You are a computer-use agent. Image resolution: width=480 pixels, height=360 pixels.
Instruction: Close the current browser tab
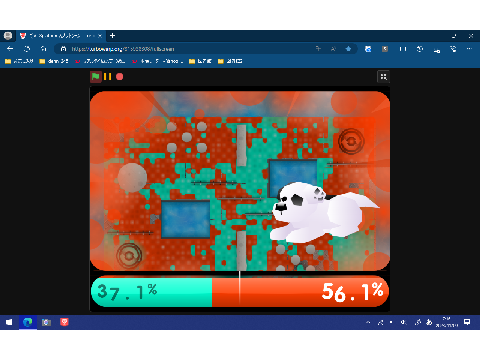point(100,36)
